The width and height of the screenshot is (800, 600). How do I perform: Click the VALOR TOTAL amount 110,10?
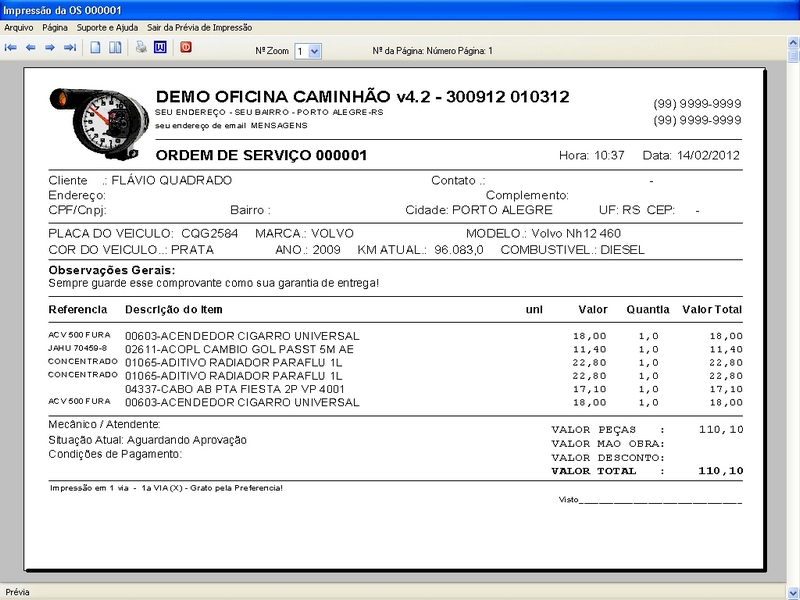tap(720, 469)
